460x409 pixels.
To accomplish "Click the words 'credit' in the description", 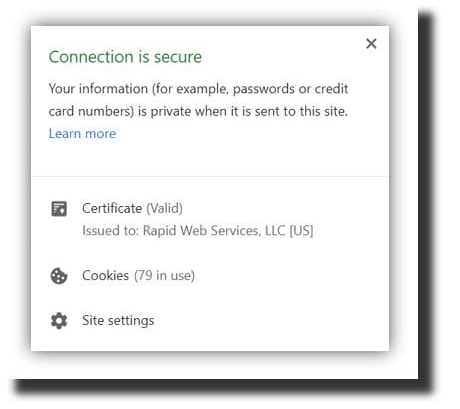I will pos(331,89).
